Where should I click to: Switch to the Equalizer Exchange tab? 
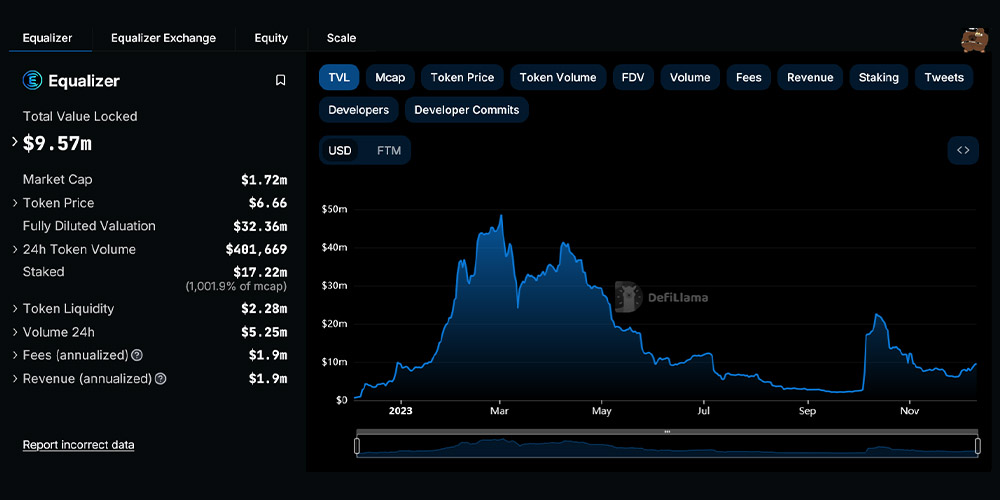coord(163,38)
